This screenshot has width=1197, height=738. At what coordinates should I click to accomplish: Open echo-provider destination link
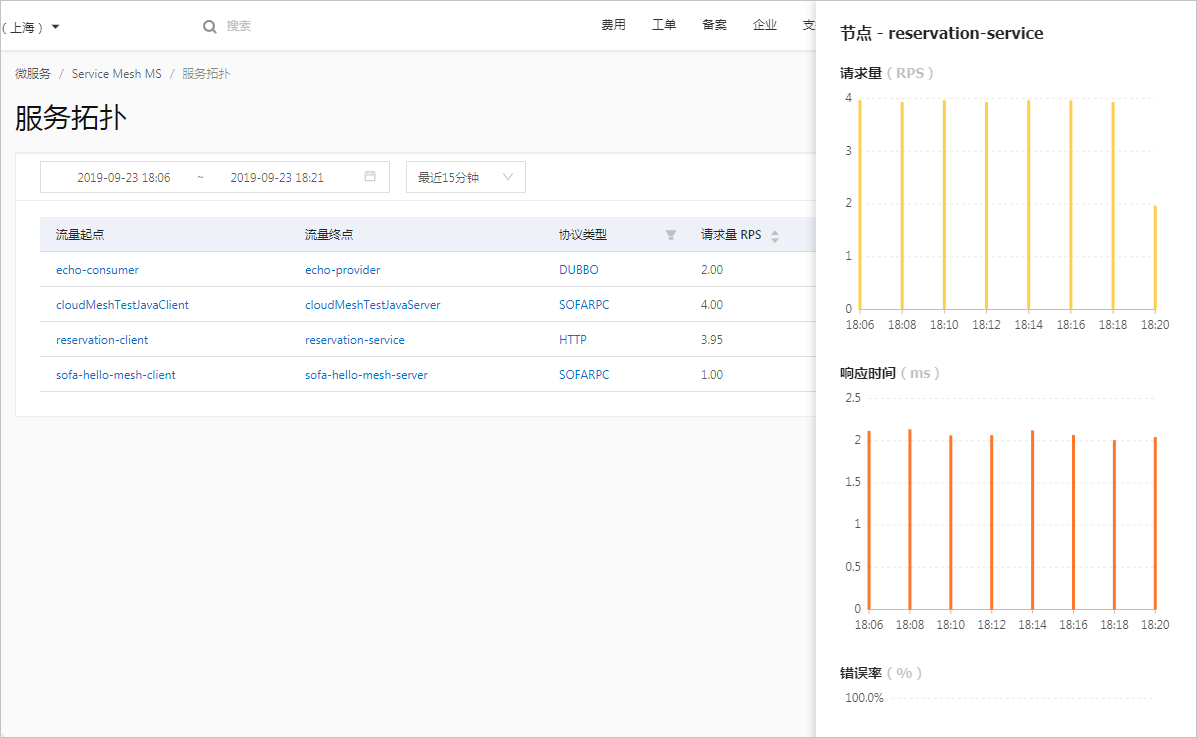(x=342, y=270)
